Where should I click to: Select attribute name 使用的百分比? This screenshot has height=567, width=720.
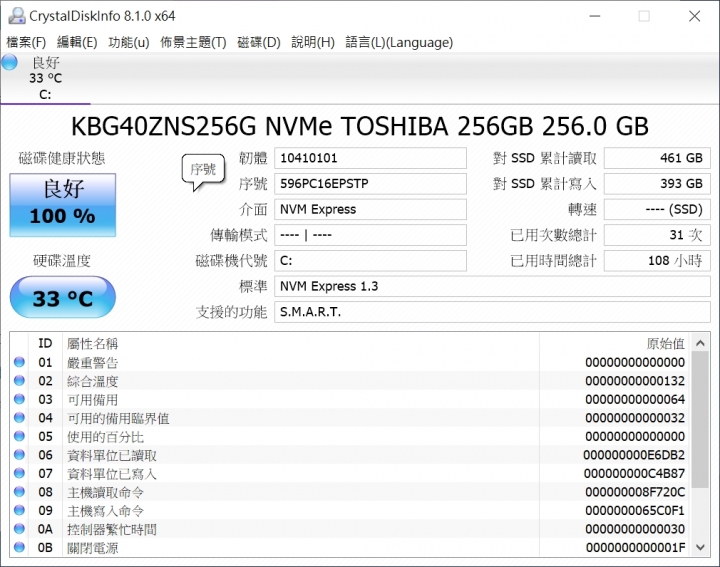pos(106,437)
